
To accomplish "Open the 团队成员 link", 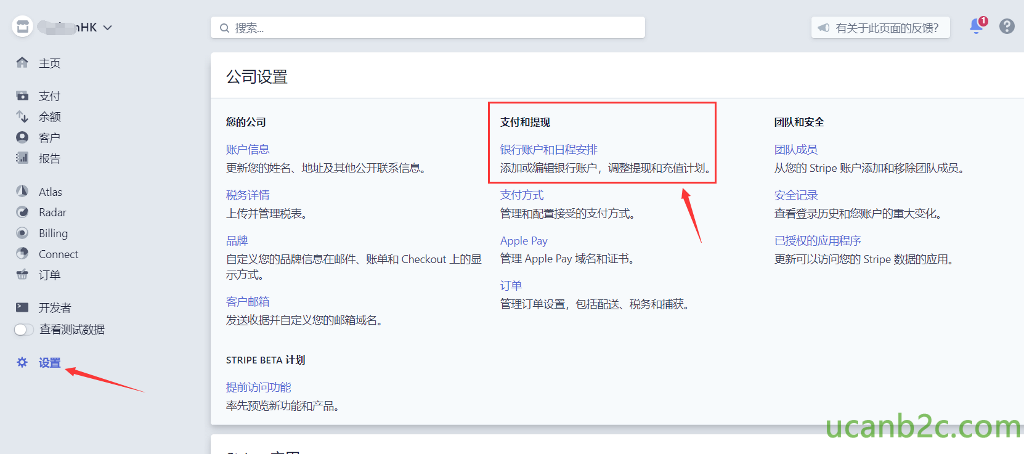I will pyautogui.click(x=796, y=149).
